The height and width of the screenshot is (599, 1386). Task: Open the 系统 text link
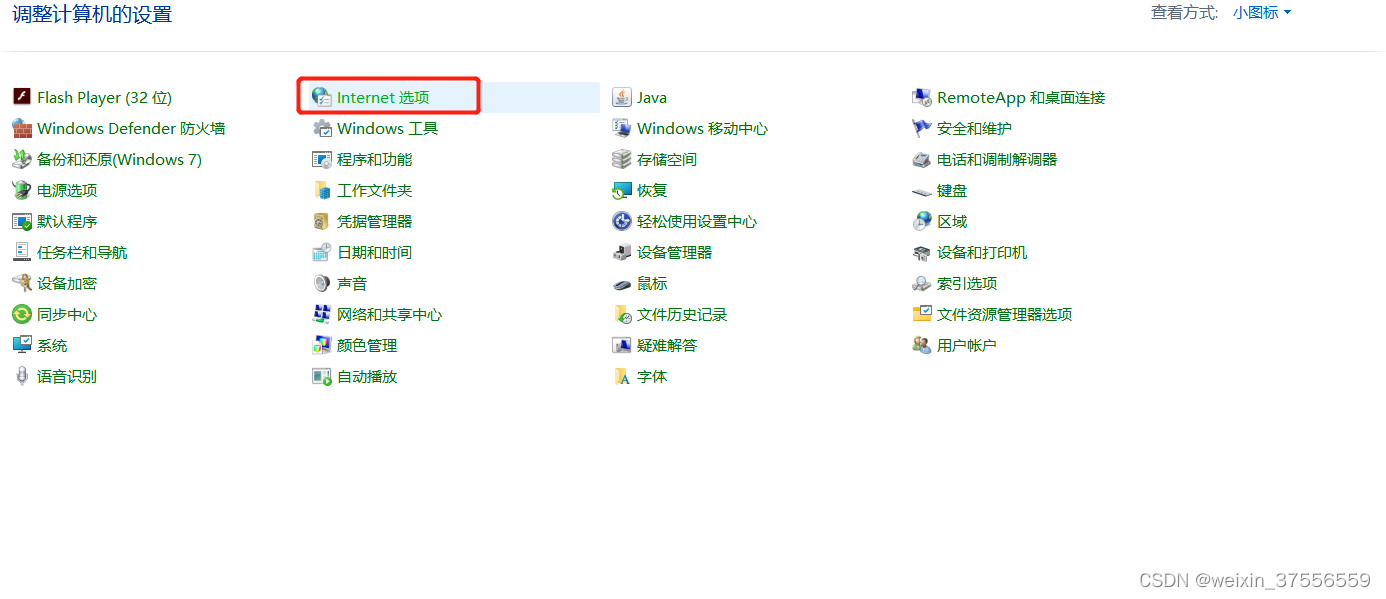click(52, 345)
